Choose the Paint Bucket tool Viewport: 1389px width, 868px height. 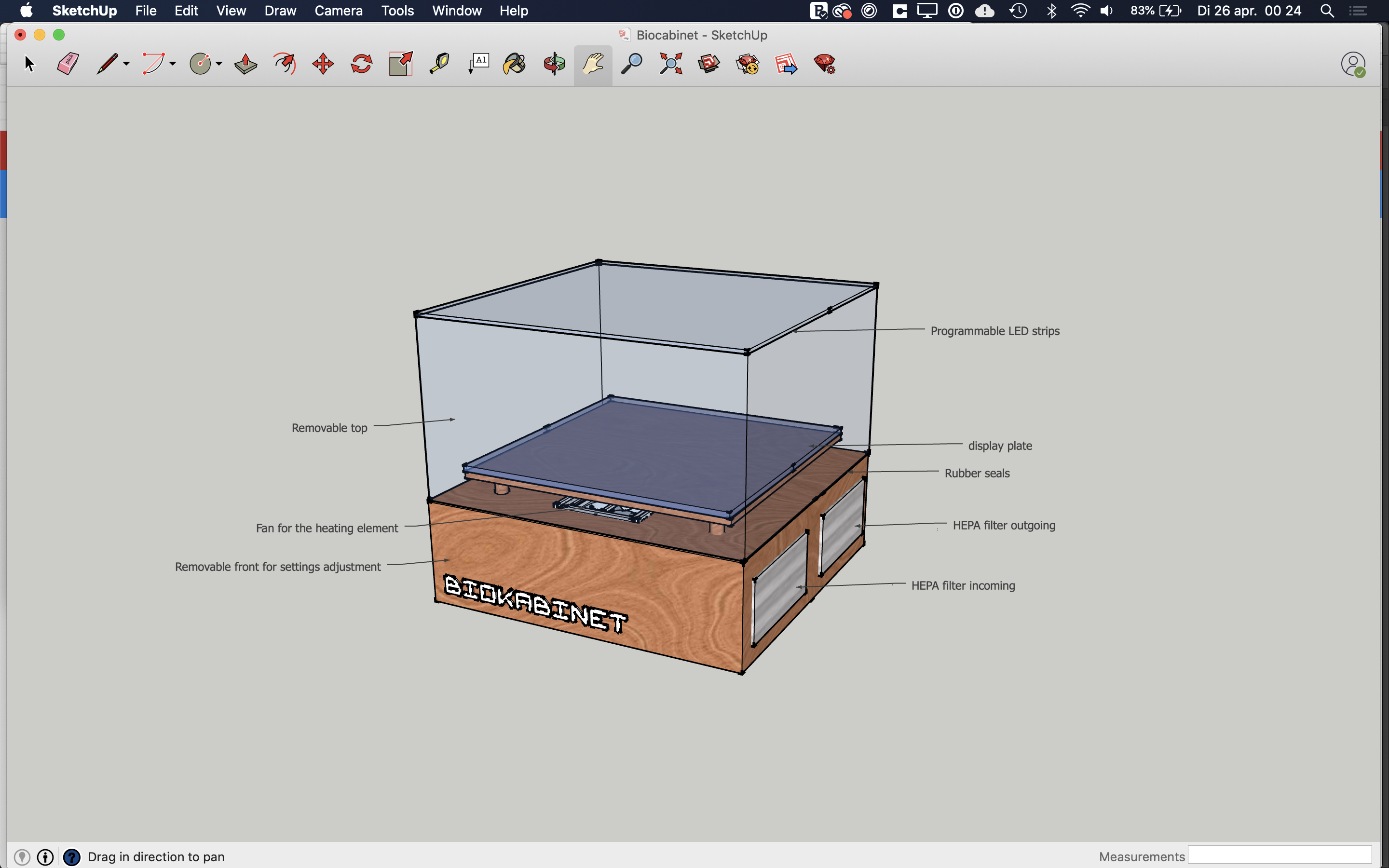tap(515, 64)
